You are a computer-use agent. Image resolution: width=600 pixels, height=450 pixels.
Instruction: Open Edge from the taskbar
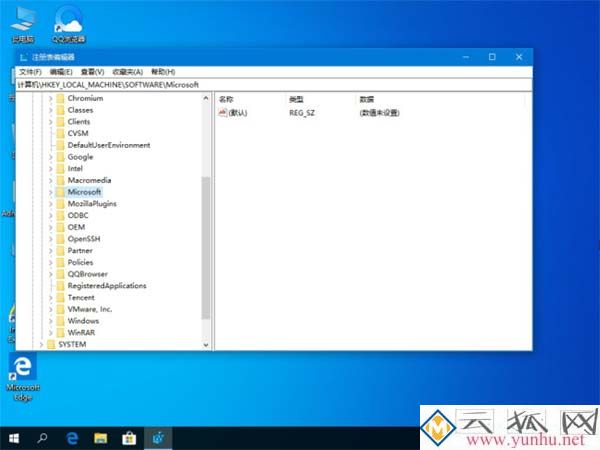click(x=72, y=438)
